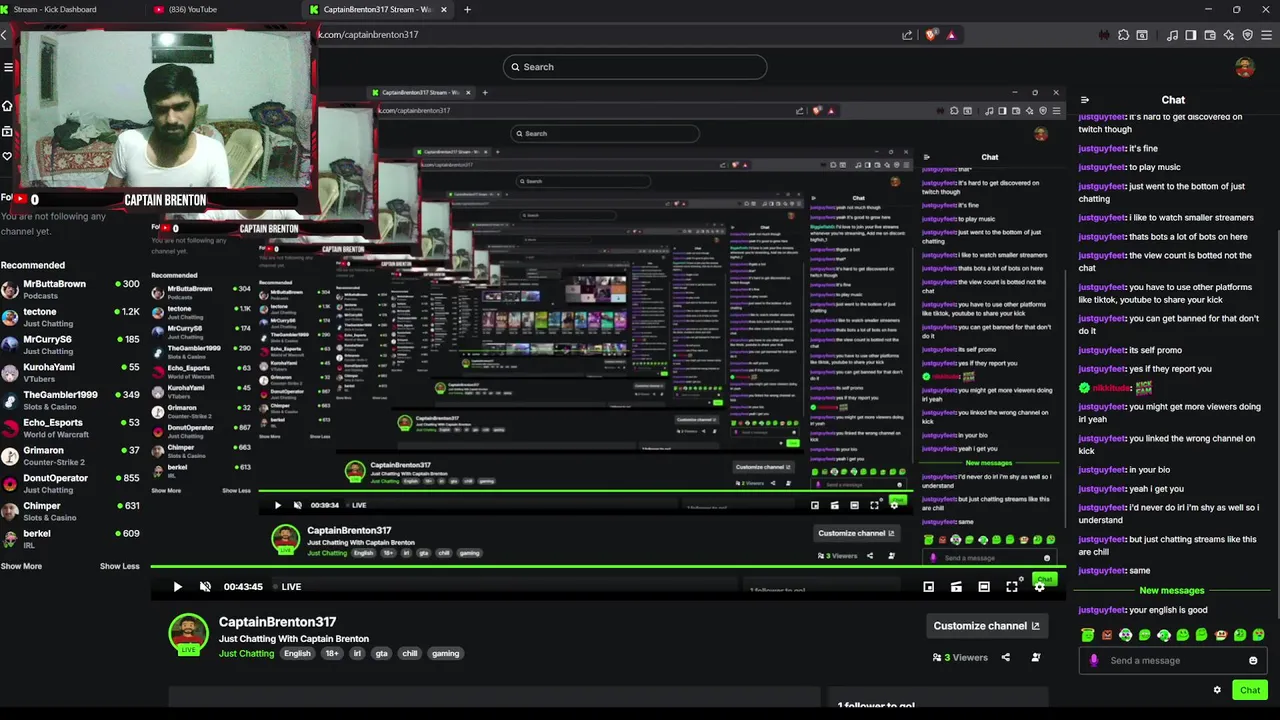
Task: Open the emoji picker in the message box
Action: coord(1253,660)
